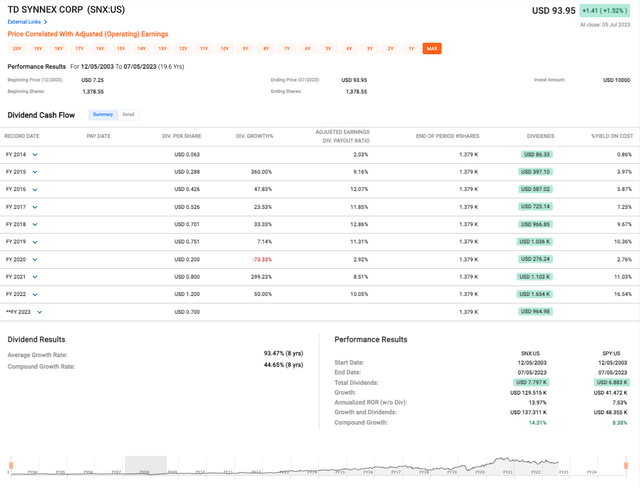Viewport: 640px width, 488px height.
Task: Click the External Links chevron arrow
Action: pyautogui.click(x=45, y=22)
